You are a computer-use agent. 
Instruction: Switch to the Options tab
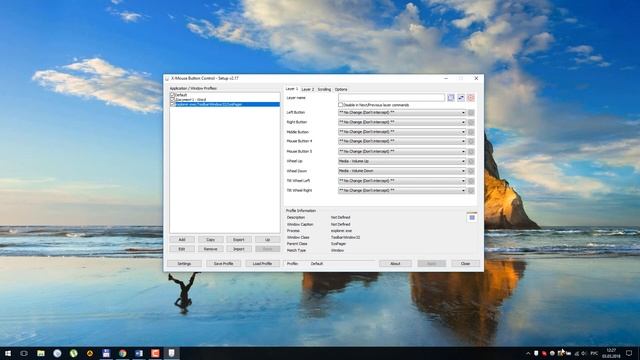point(341,89)
